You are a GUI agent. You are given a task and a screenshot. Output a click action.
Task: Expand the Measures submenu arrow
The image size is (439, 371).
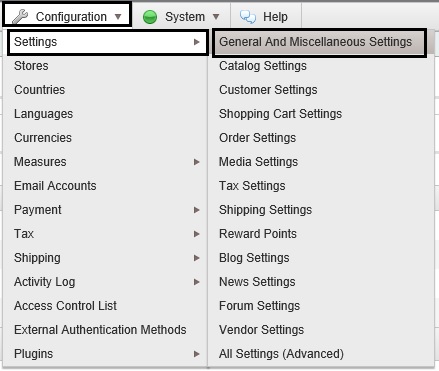point(197,162)
